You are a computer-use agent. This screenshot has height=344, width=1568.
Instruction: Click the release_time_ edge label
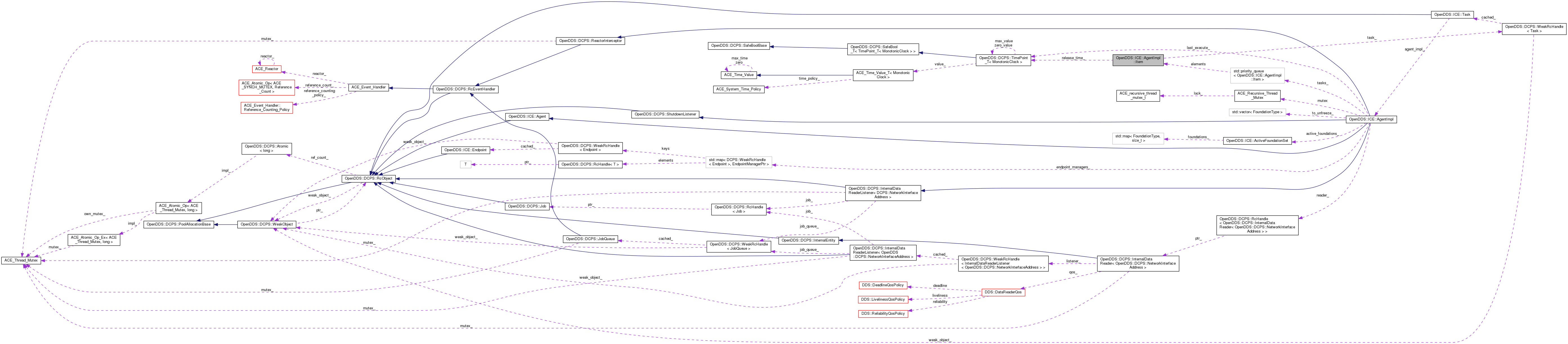coord(1073,59)
